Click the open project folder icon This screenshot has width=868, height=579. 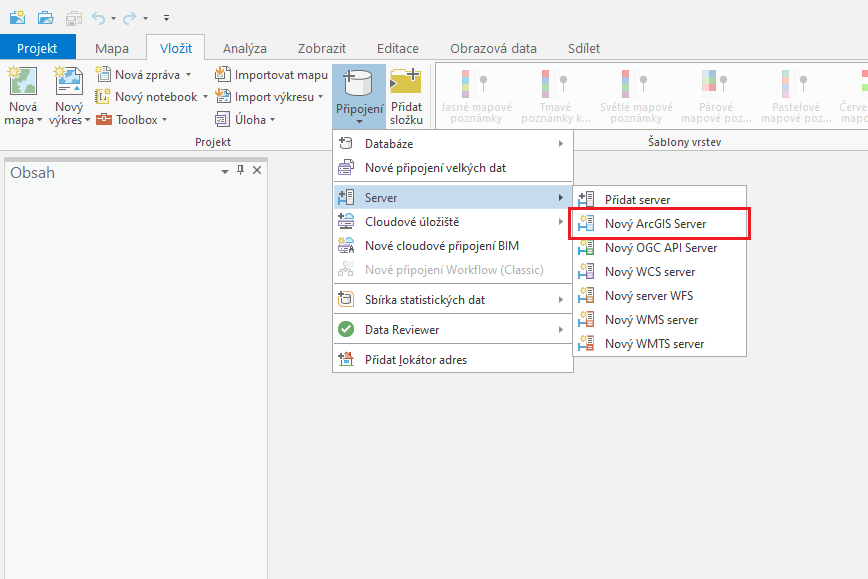pyautogui.click(x=45, y=18)
